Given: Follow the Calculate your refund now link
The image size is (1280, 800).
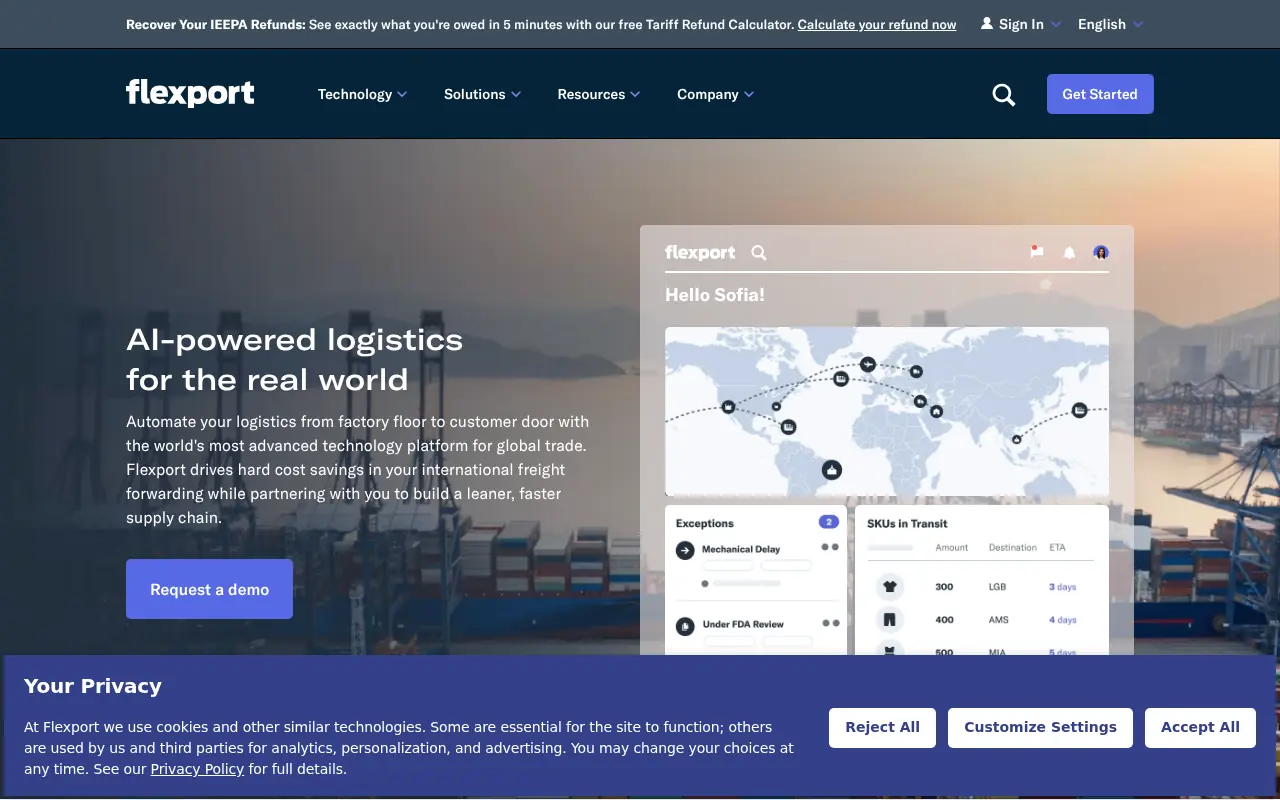Looking at the screenshot, I should pyautogui.click(x=877, y=24).
